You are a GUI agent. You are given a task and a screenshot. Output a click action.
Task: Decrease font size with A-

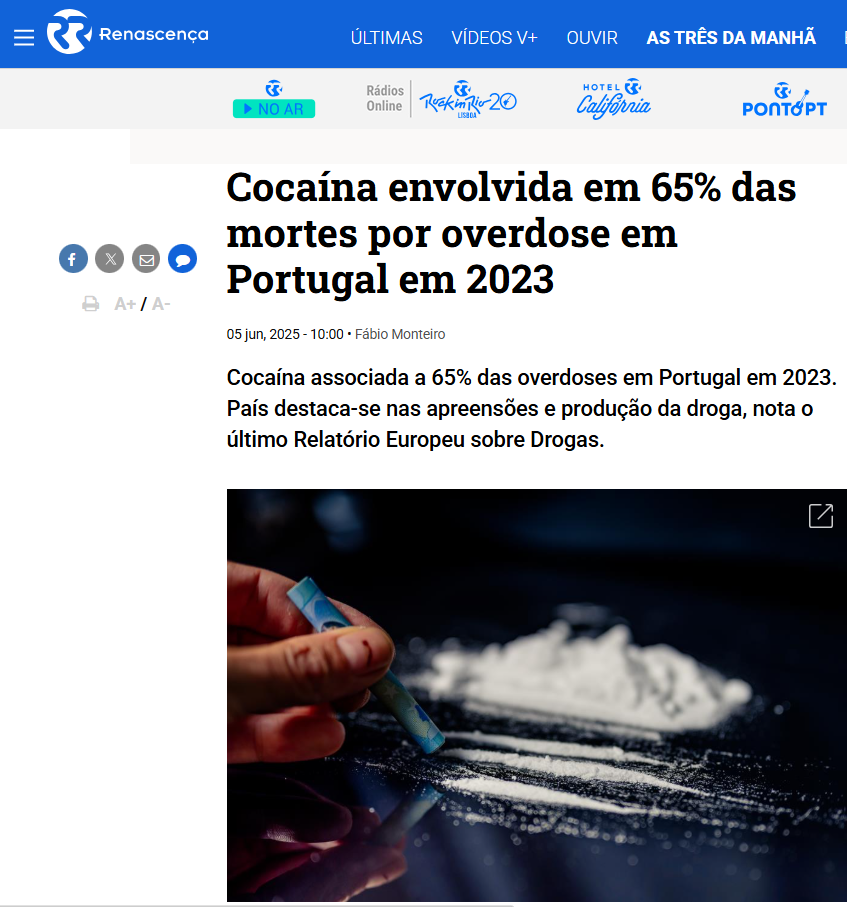(x=161, y=304)
